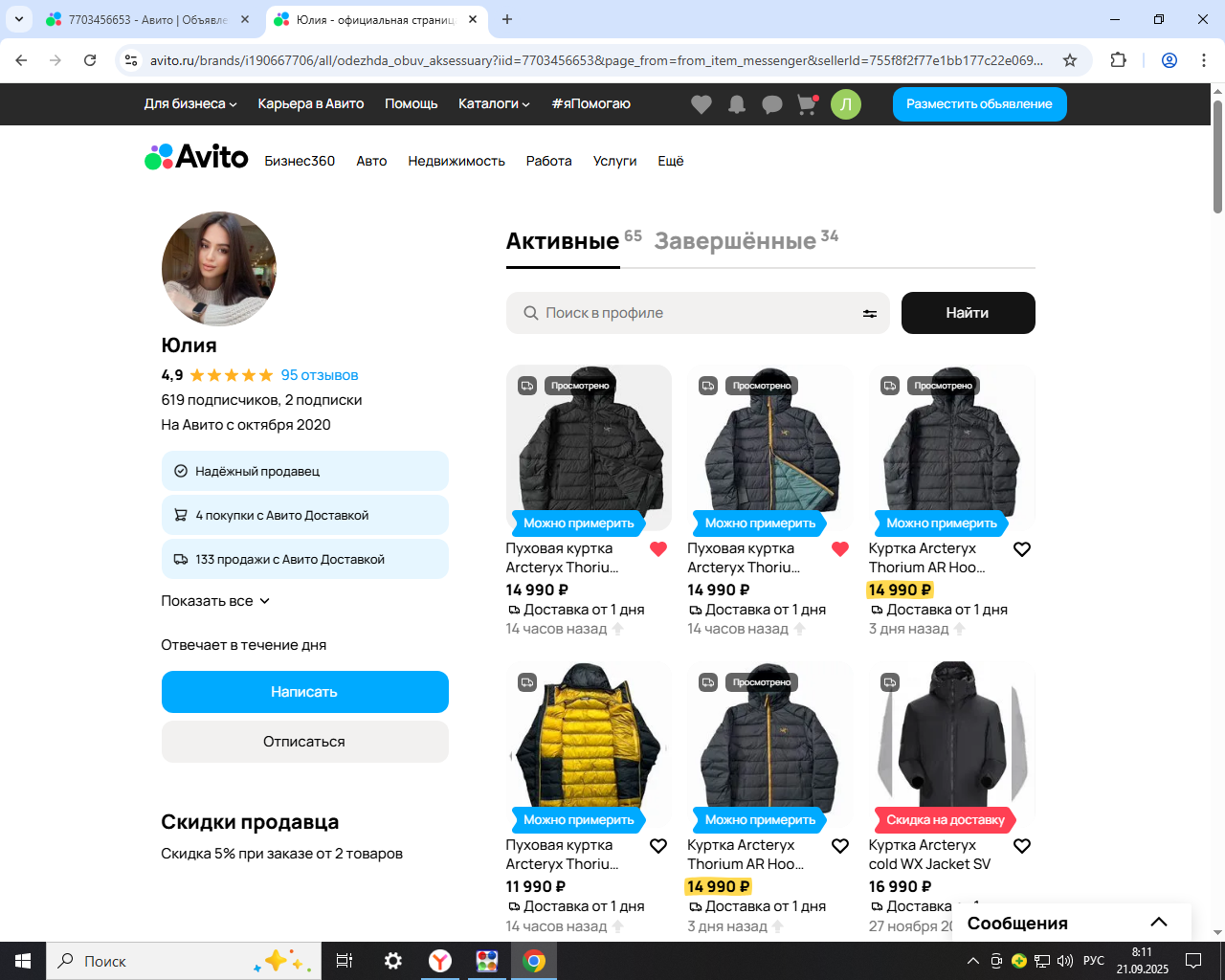This screenshot has height=980, width=1225.
Task: Click Chrome icon on taskbar
Action: (x=534, y=961)
